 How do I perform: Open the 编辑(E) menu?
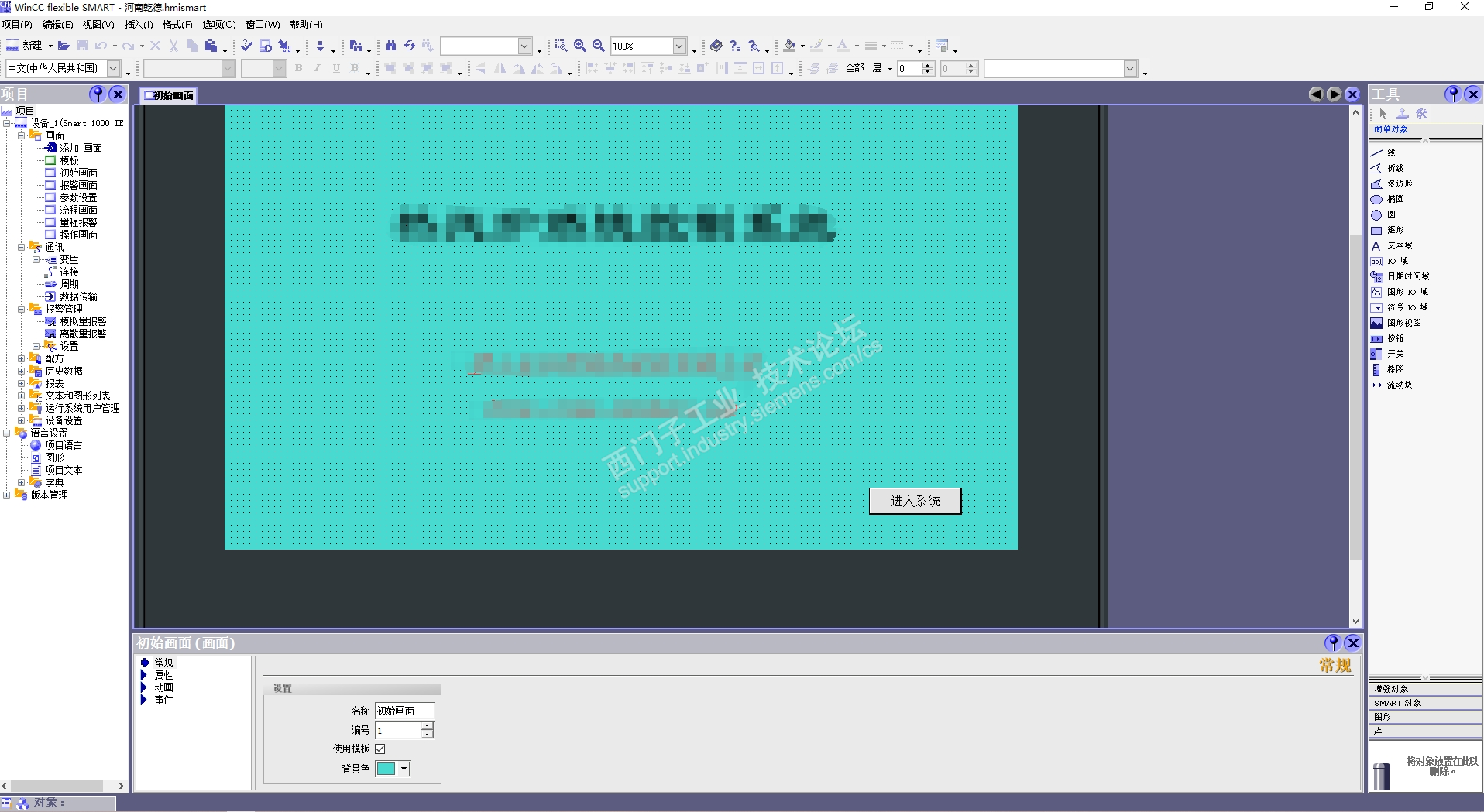point(58,25)
